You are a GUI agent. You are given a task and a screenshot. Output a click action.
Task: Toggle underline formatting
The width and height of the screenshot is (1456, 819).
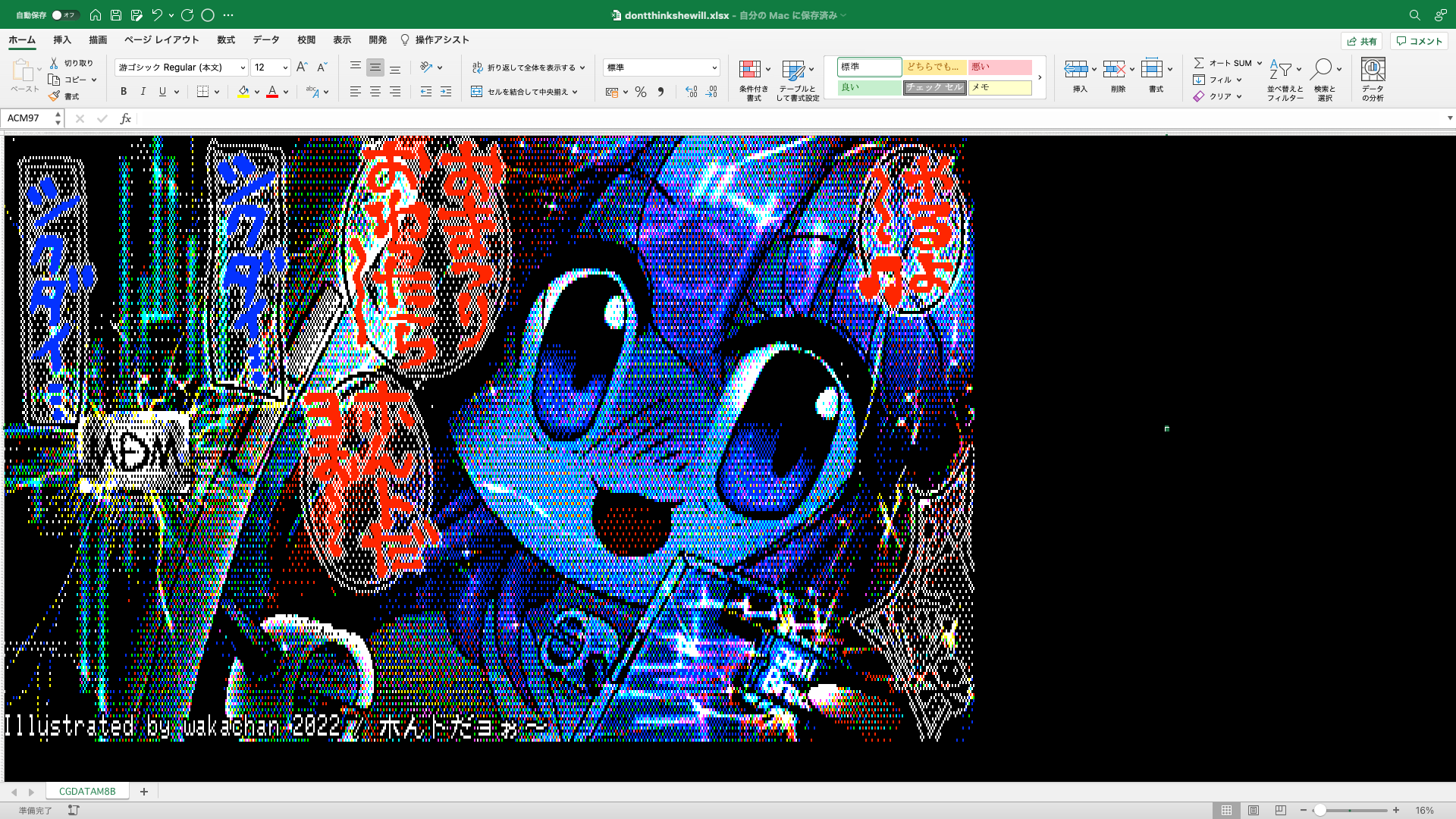(x=162, y=92)
